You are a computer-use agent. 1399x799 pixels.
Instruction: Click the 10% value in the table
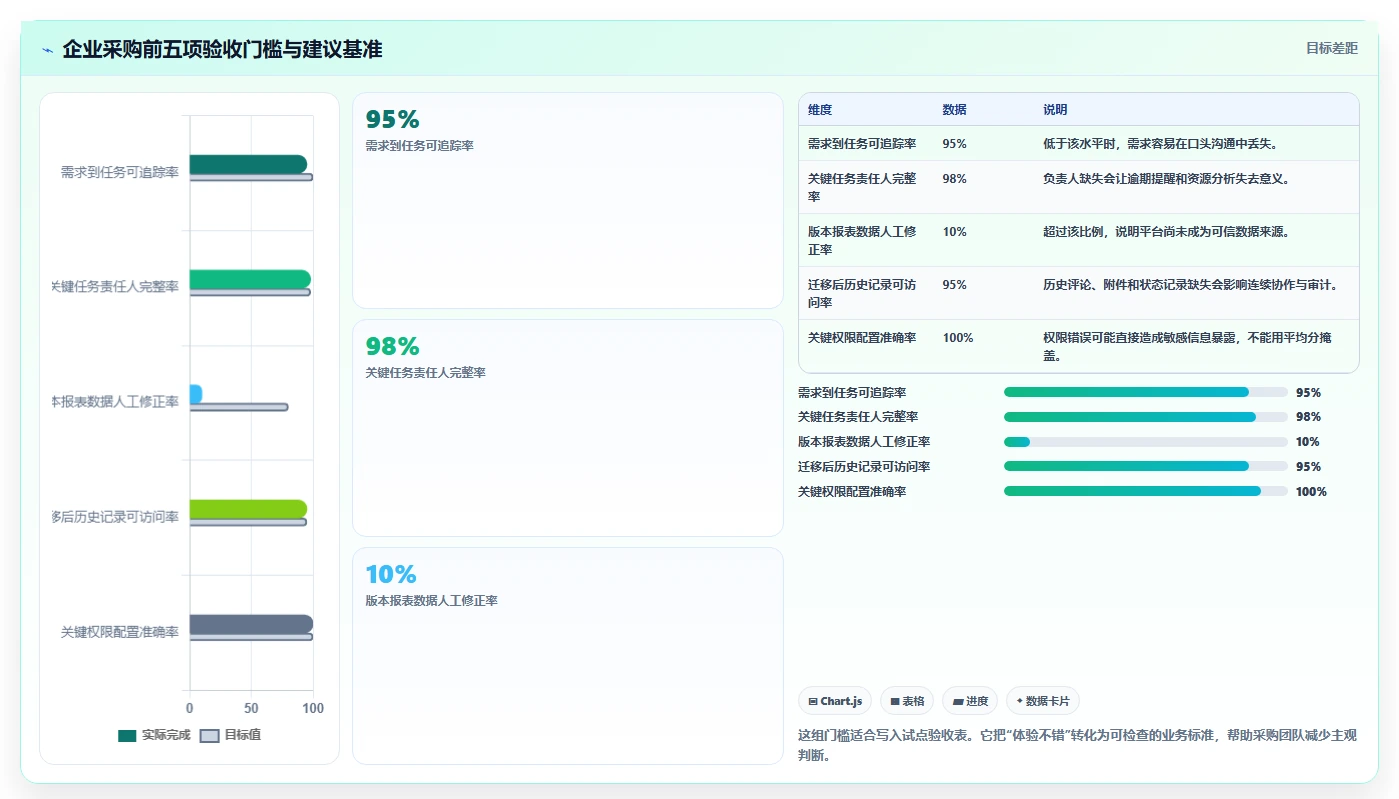[x=954, y=231]
